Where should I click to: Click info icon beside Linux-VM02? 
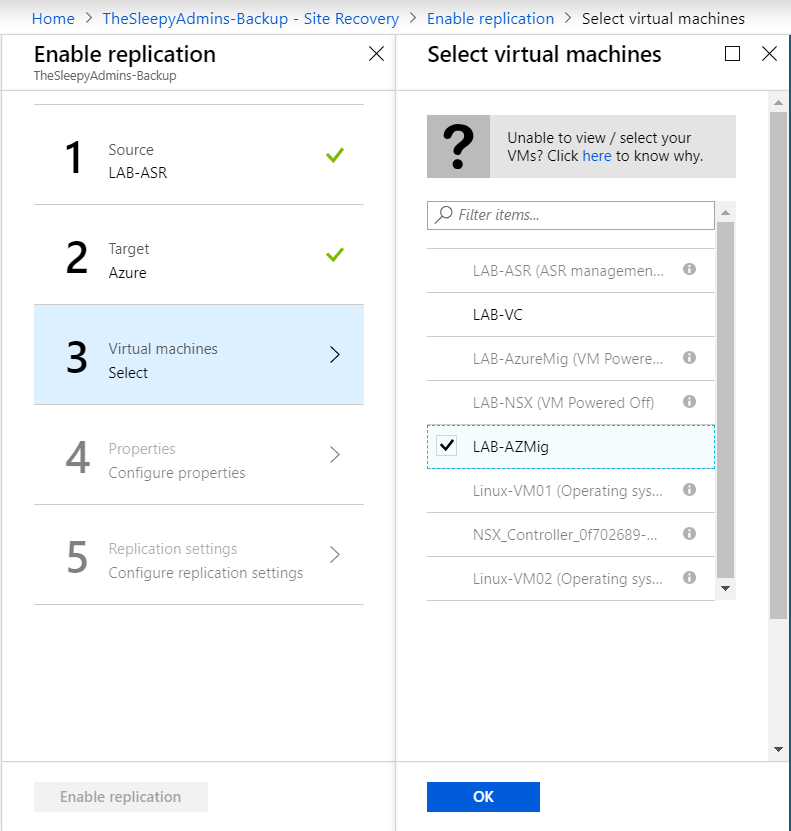tap(689, 578)
